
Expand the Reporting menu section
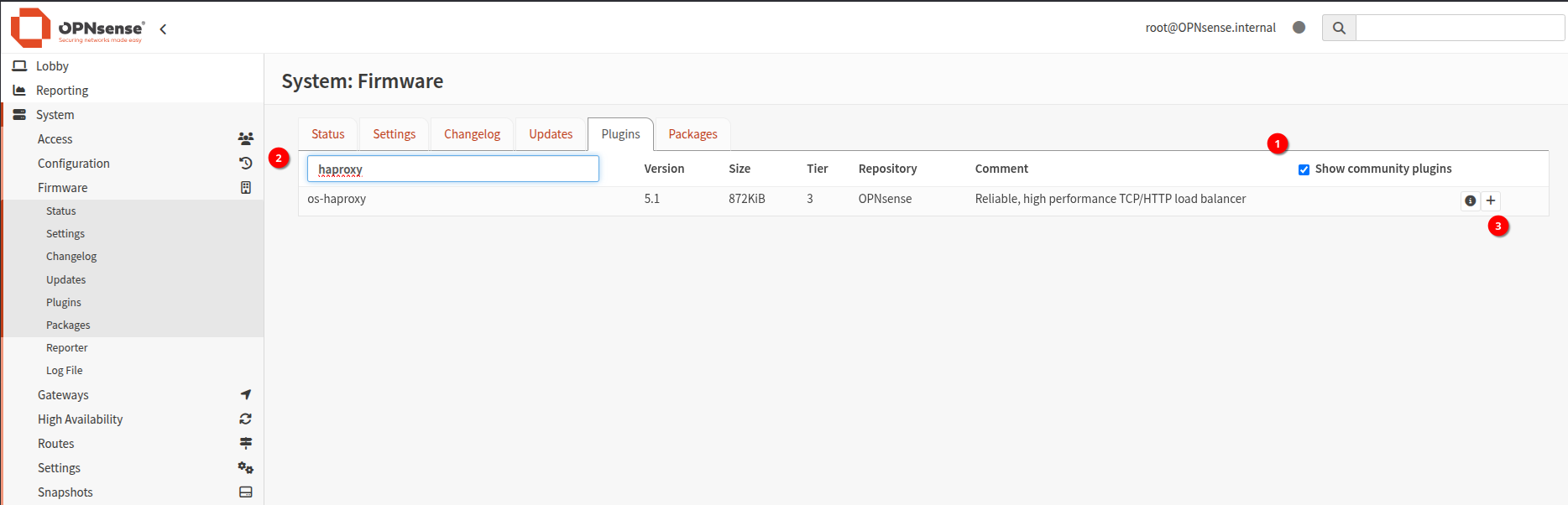[61, 91]
